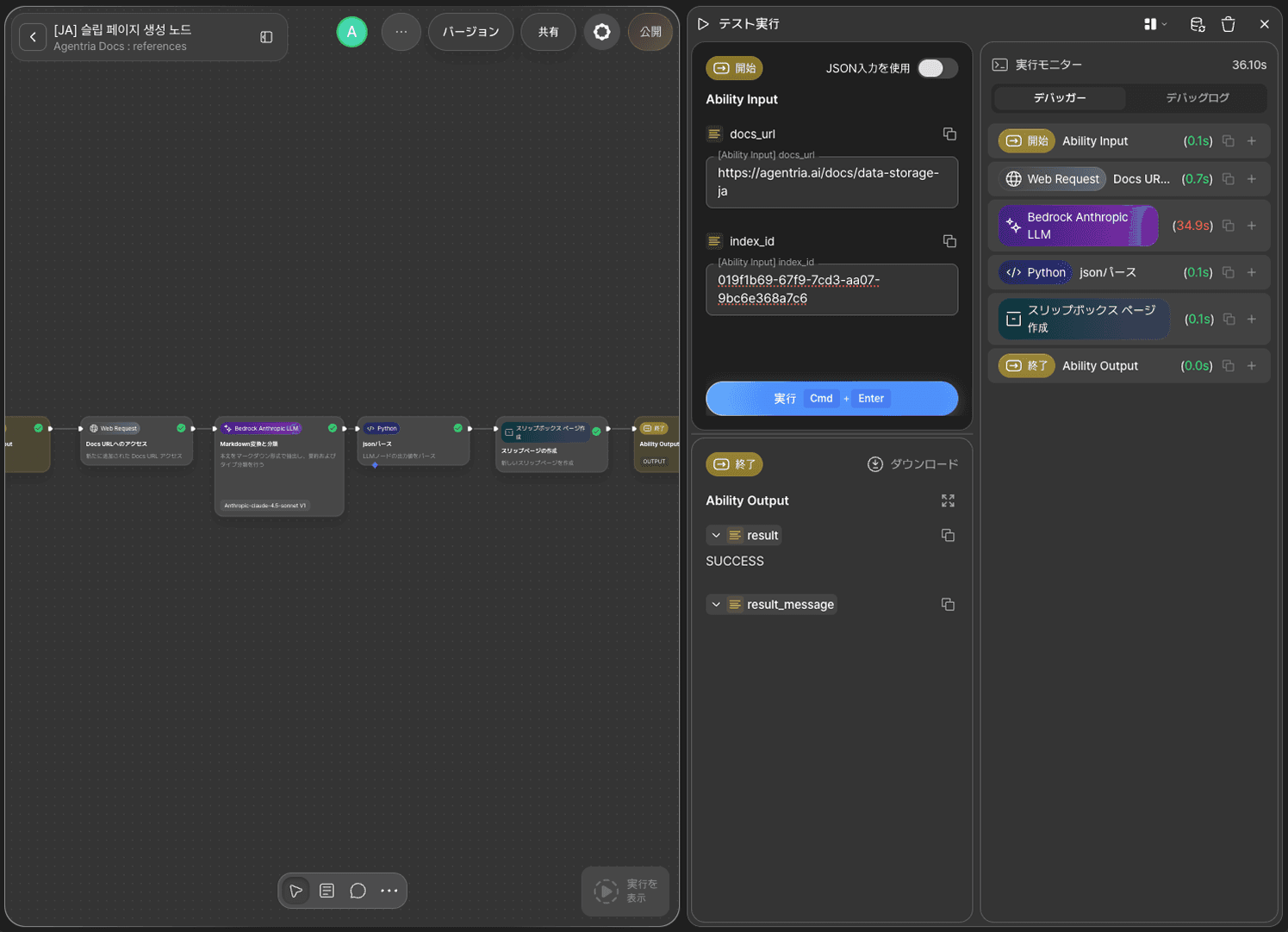Open the database settings icon in test panel
The height and width of the screenshot is (932, 1288).
(1197, 24)
